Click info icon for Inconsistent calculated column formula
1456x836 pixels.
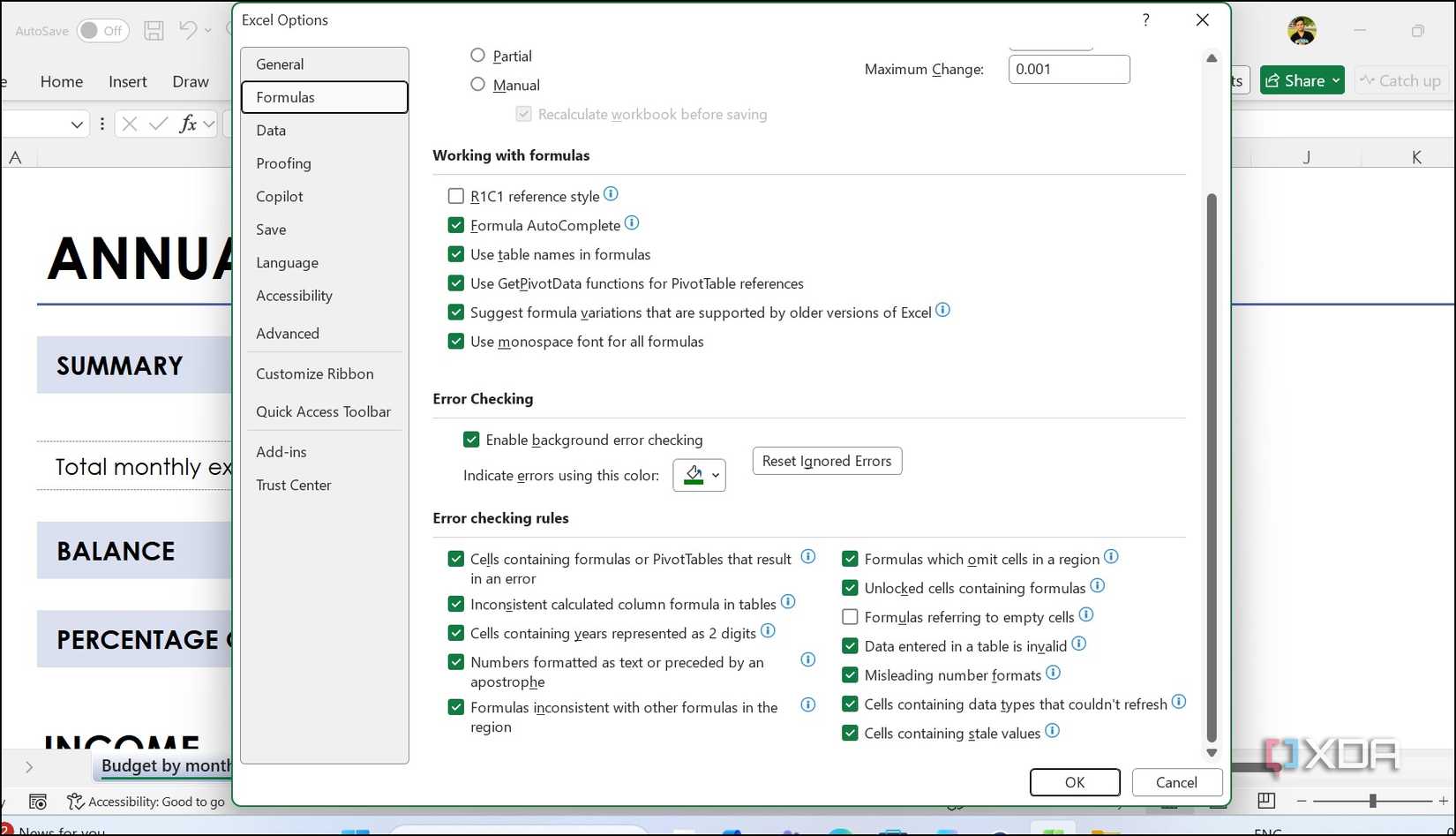(x=788, y=602)
